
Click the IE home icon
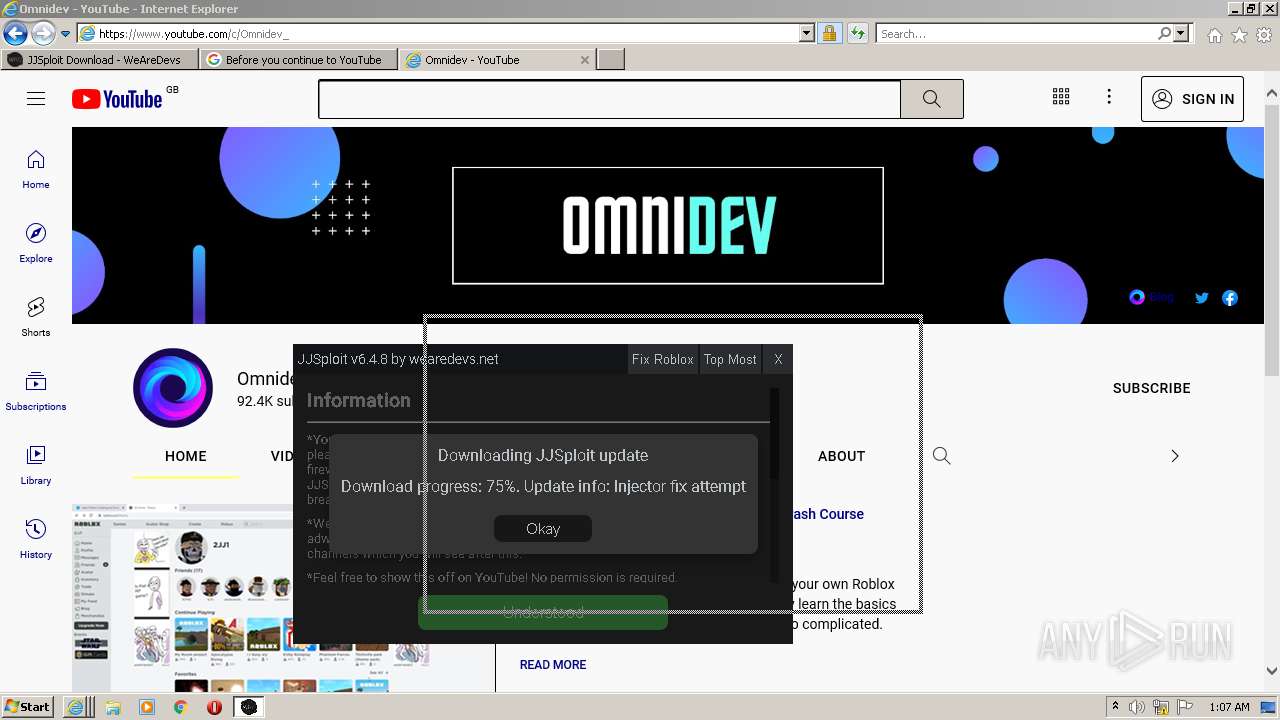point(1214,35)
